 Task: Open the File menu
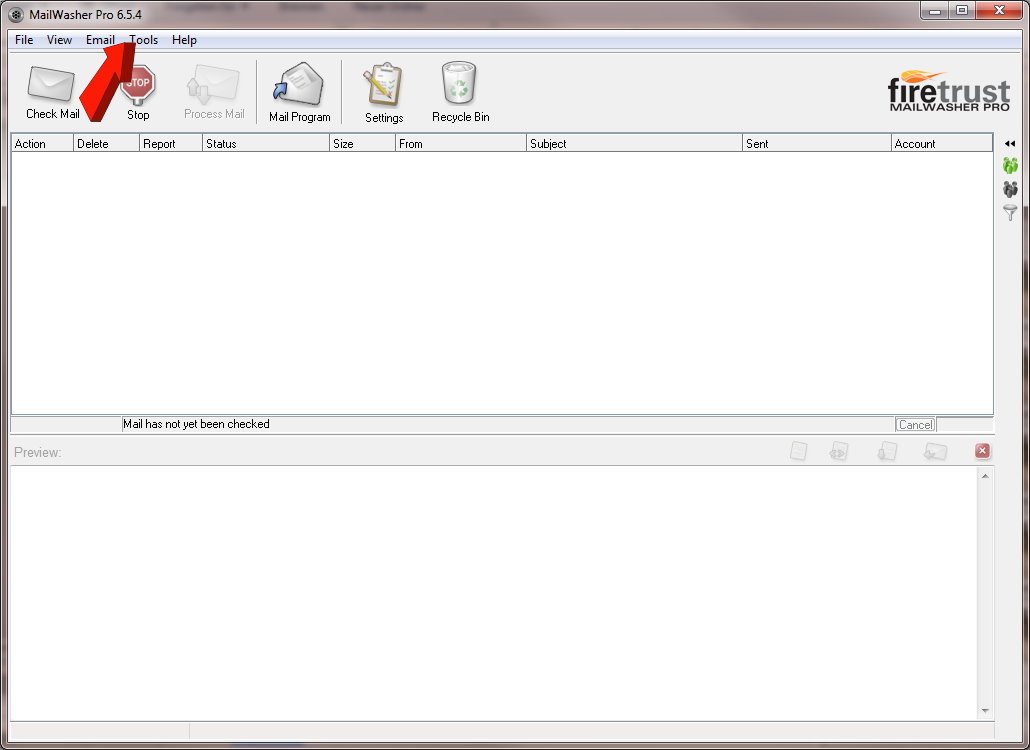24,40
